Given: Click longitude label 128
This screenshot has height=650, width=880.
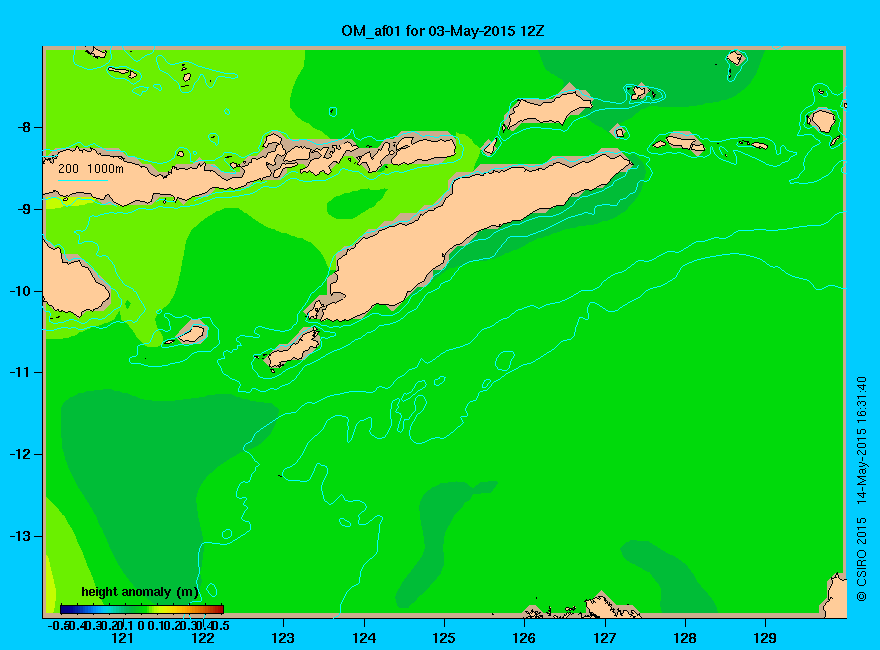Looking at the screenshot, I should 685,638.
